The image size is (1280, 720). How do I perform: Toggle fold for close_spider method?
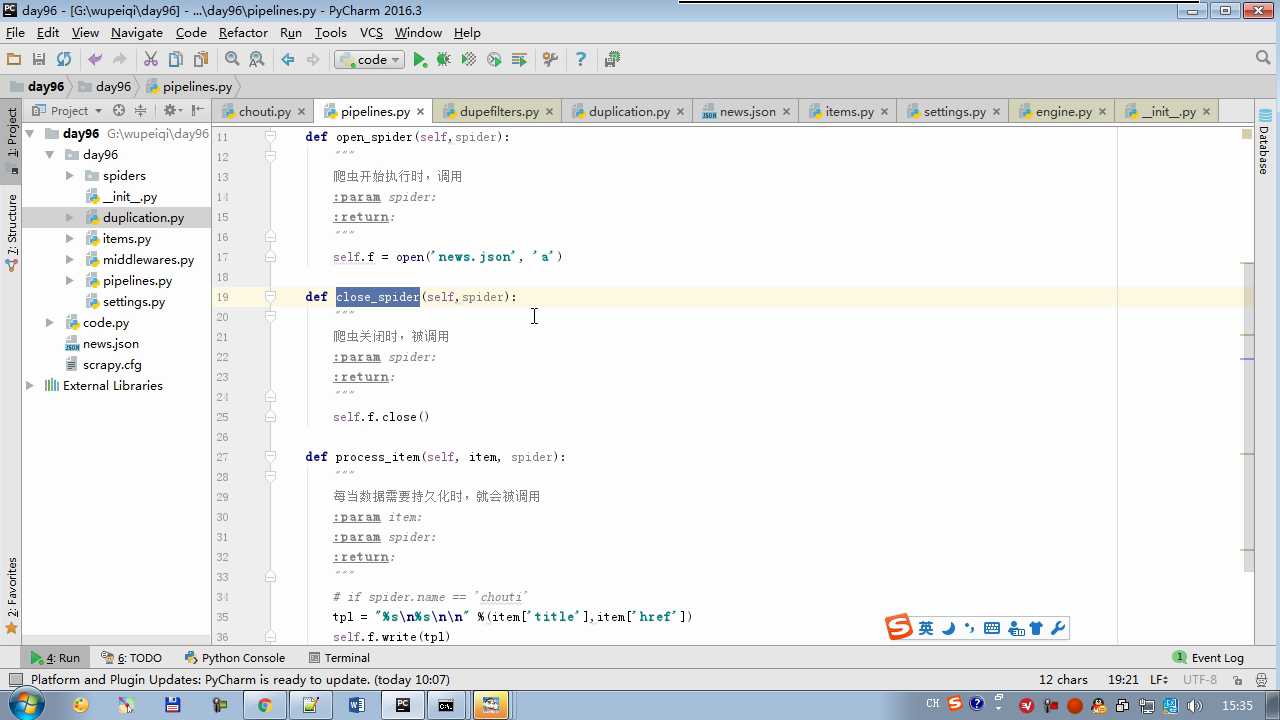(270, 297)
